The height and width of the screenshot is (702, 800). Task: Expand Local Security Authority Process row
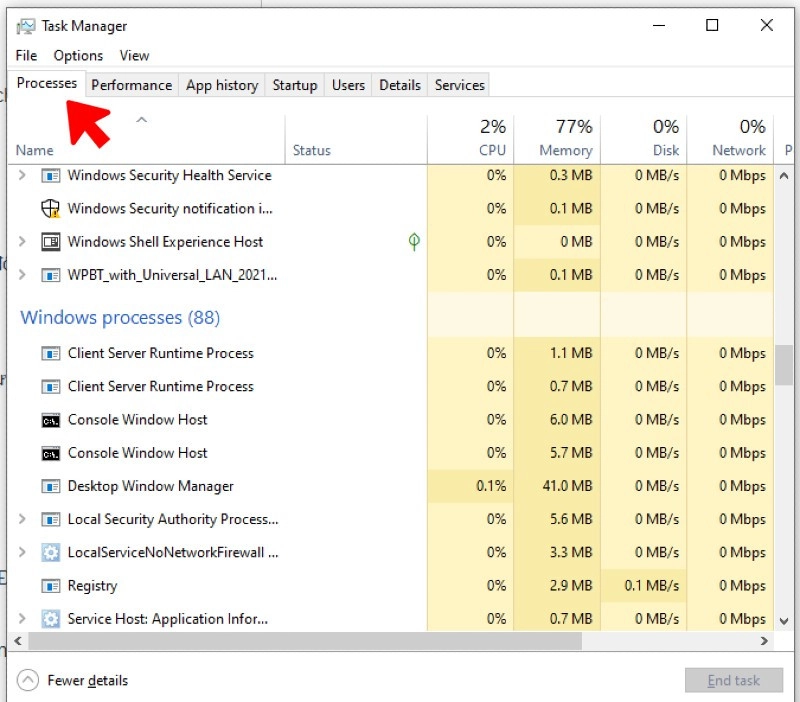point(22,519)
